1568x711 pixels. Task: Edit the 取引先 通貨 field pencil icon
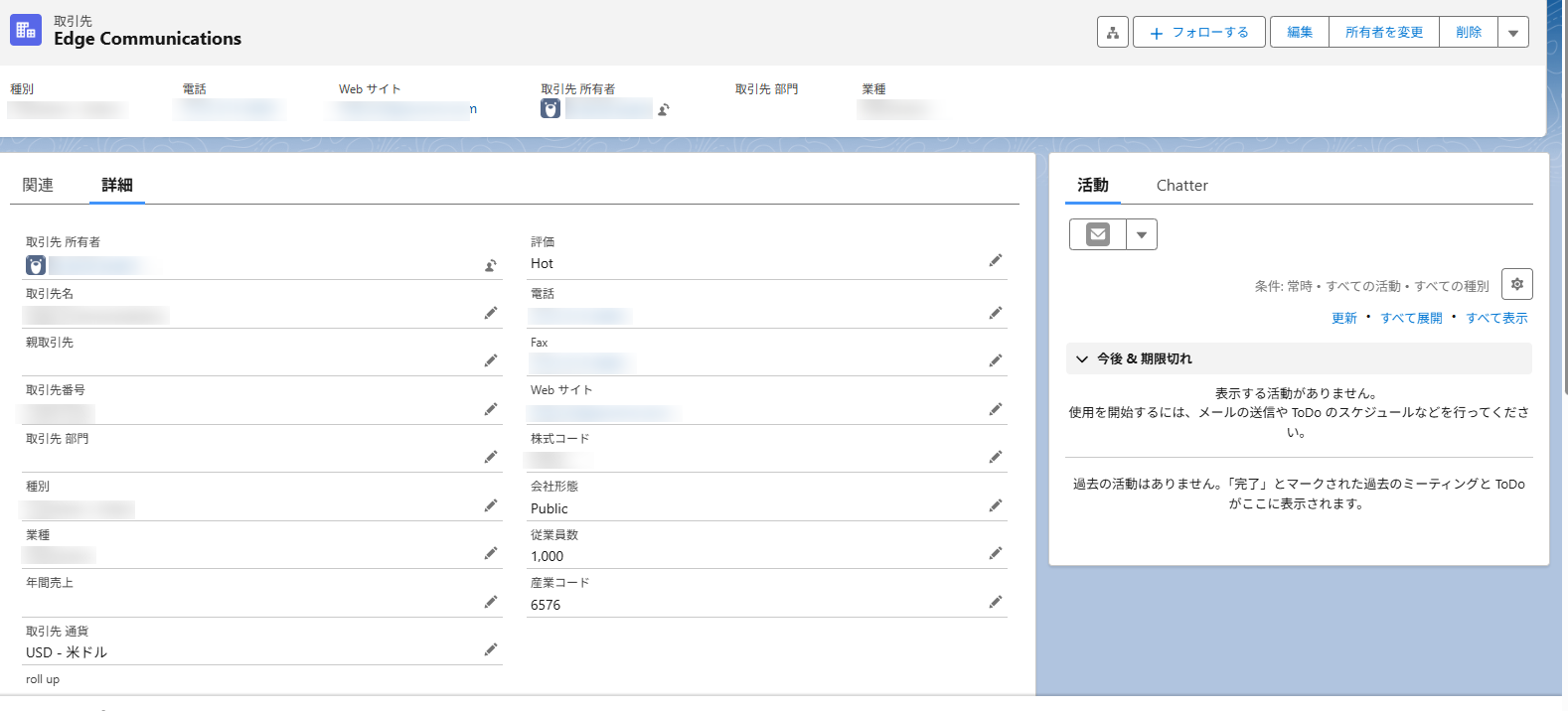pos(491,649)
